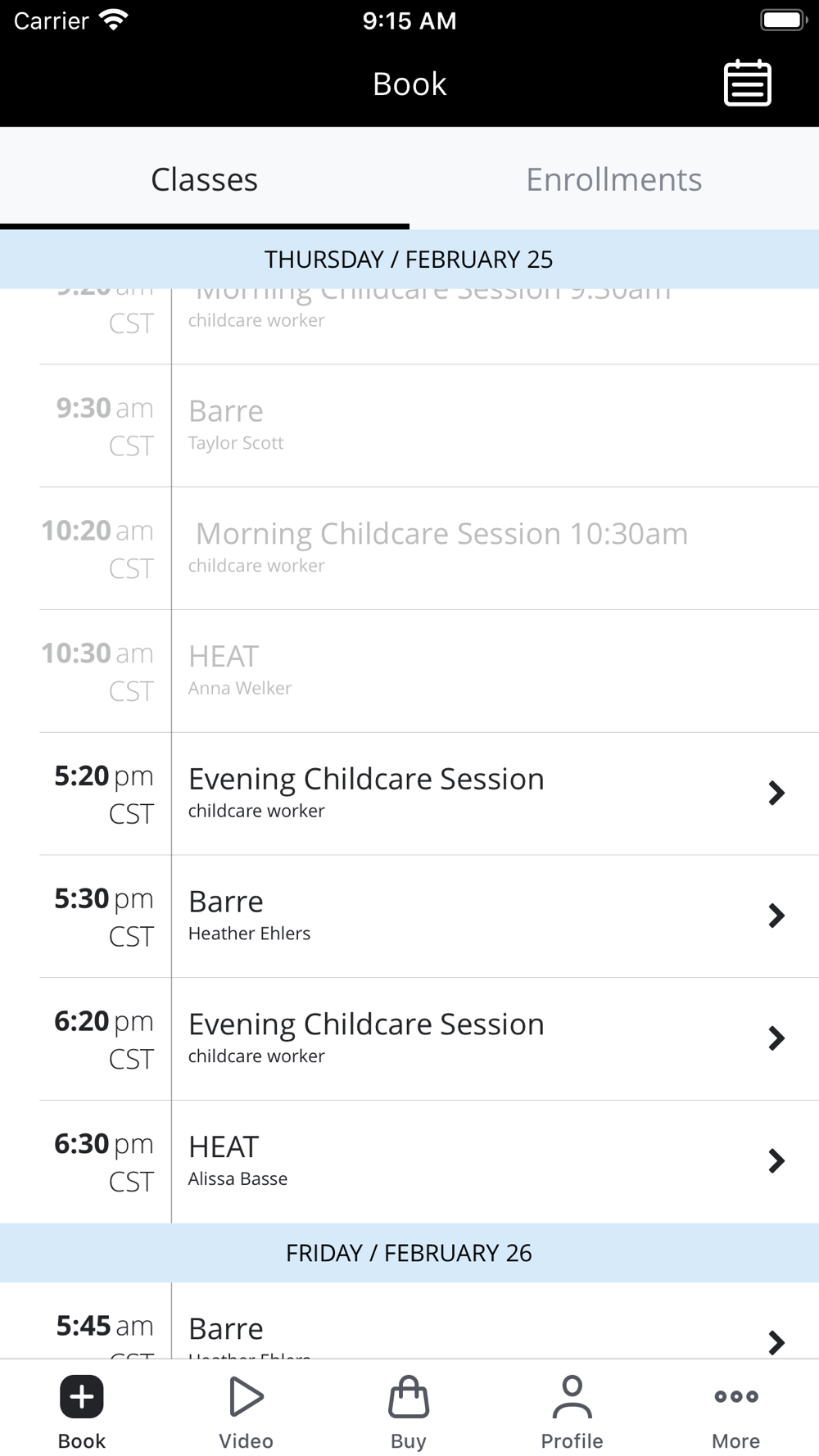Switch to the Enrollments tab
This screenshot has height=1456, width=819.
(x=614, y=179)
